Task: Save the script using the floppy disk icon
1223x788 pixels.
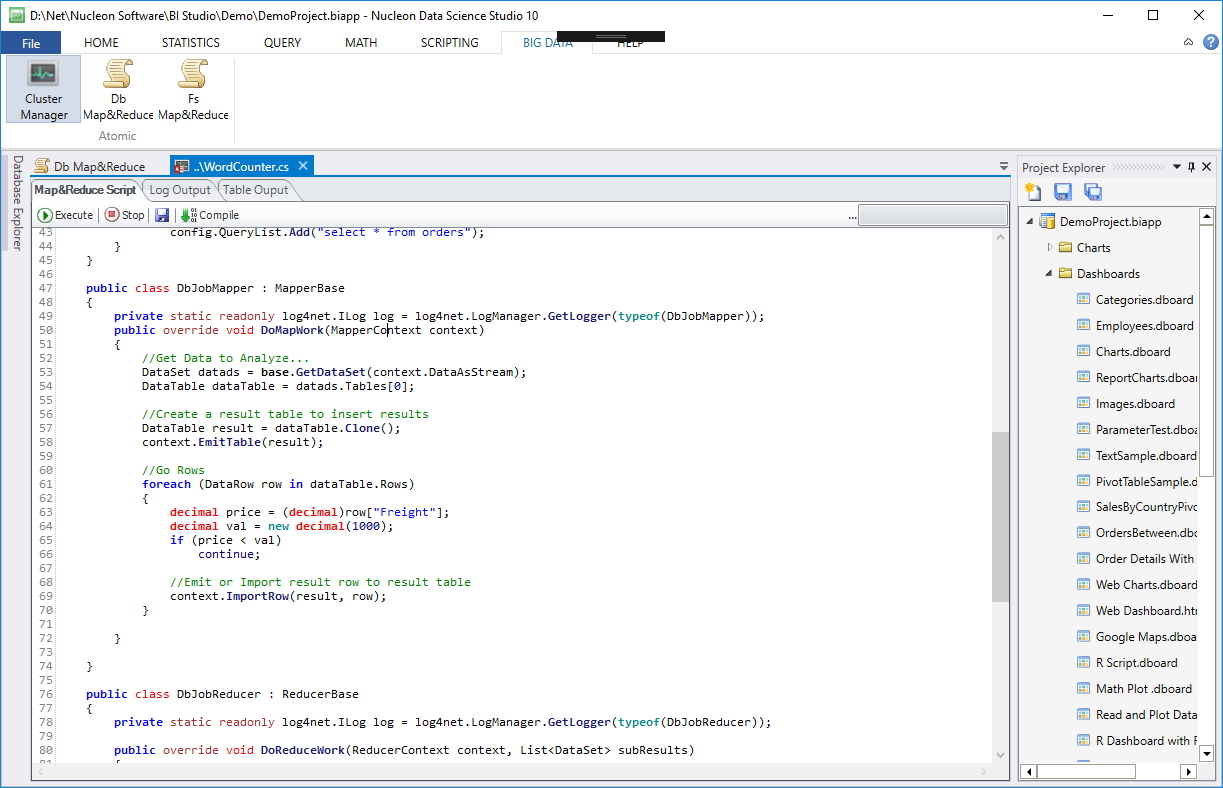Action: 161,214
